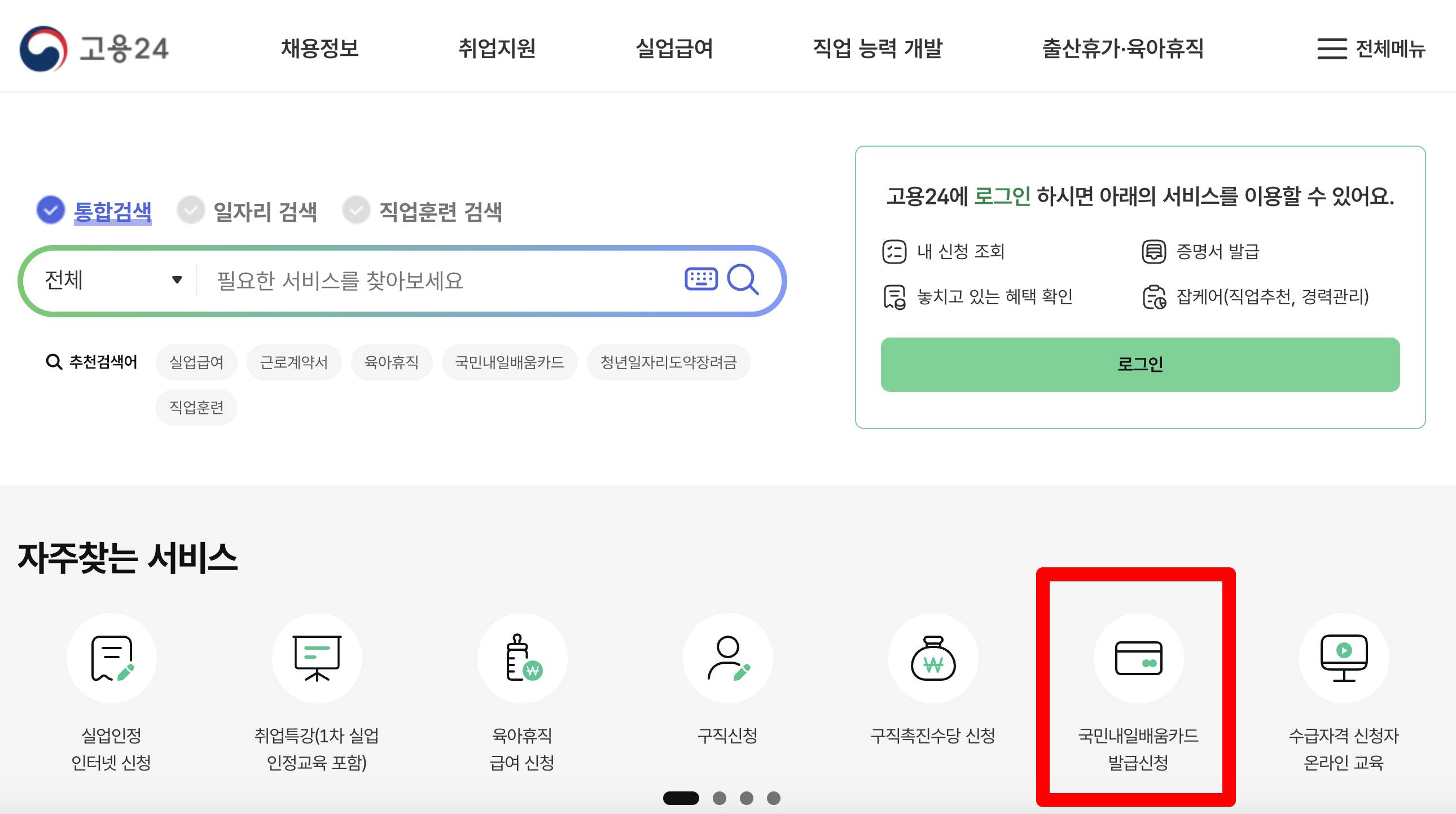This screenshot has width=1456, height=814.
Task: Go to the second carousel page dot
Action: tap(719, 798)
